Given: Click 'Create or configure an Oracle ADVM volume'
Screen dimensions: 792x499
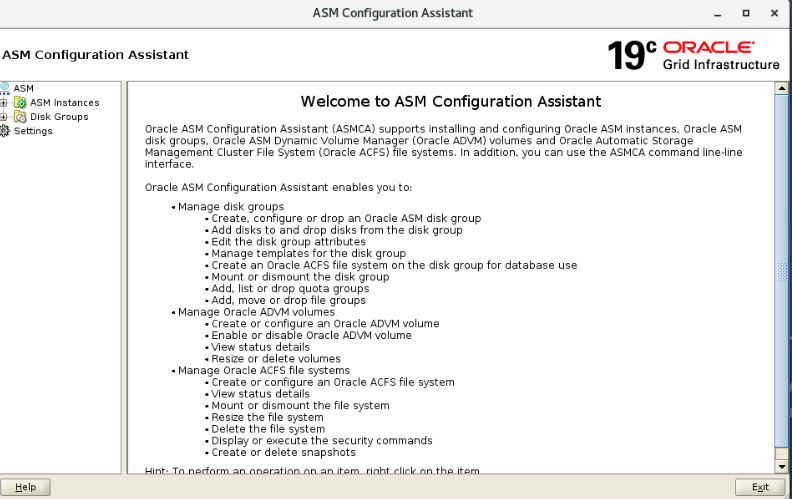Looking at the screenshot, I should [x=325, y=323].
